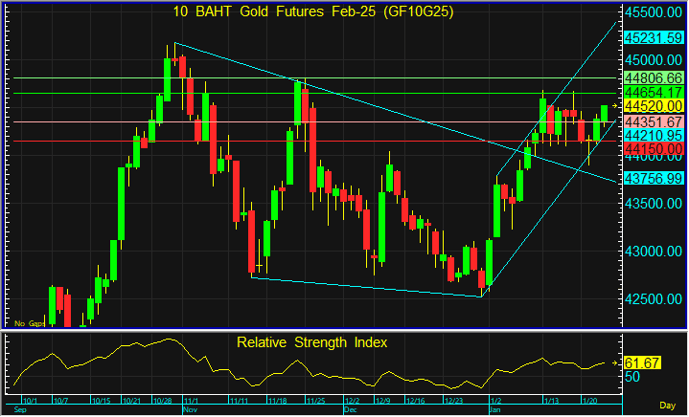The width and height of the screenshot is (689, 417).
Task: Select the 44654.17 green level label
Action: tap(653, 92)
